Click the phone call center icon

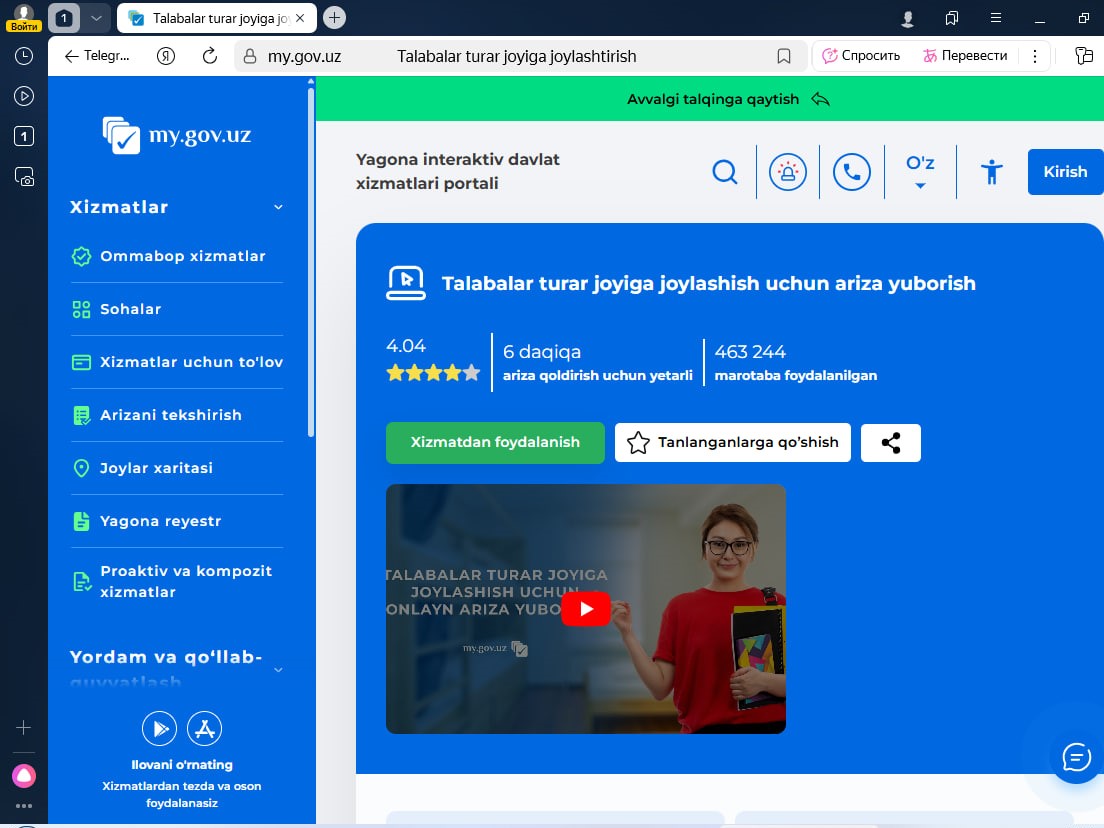point(851,172)
